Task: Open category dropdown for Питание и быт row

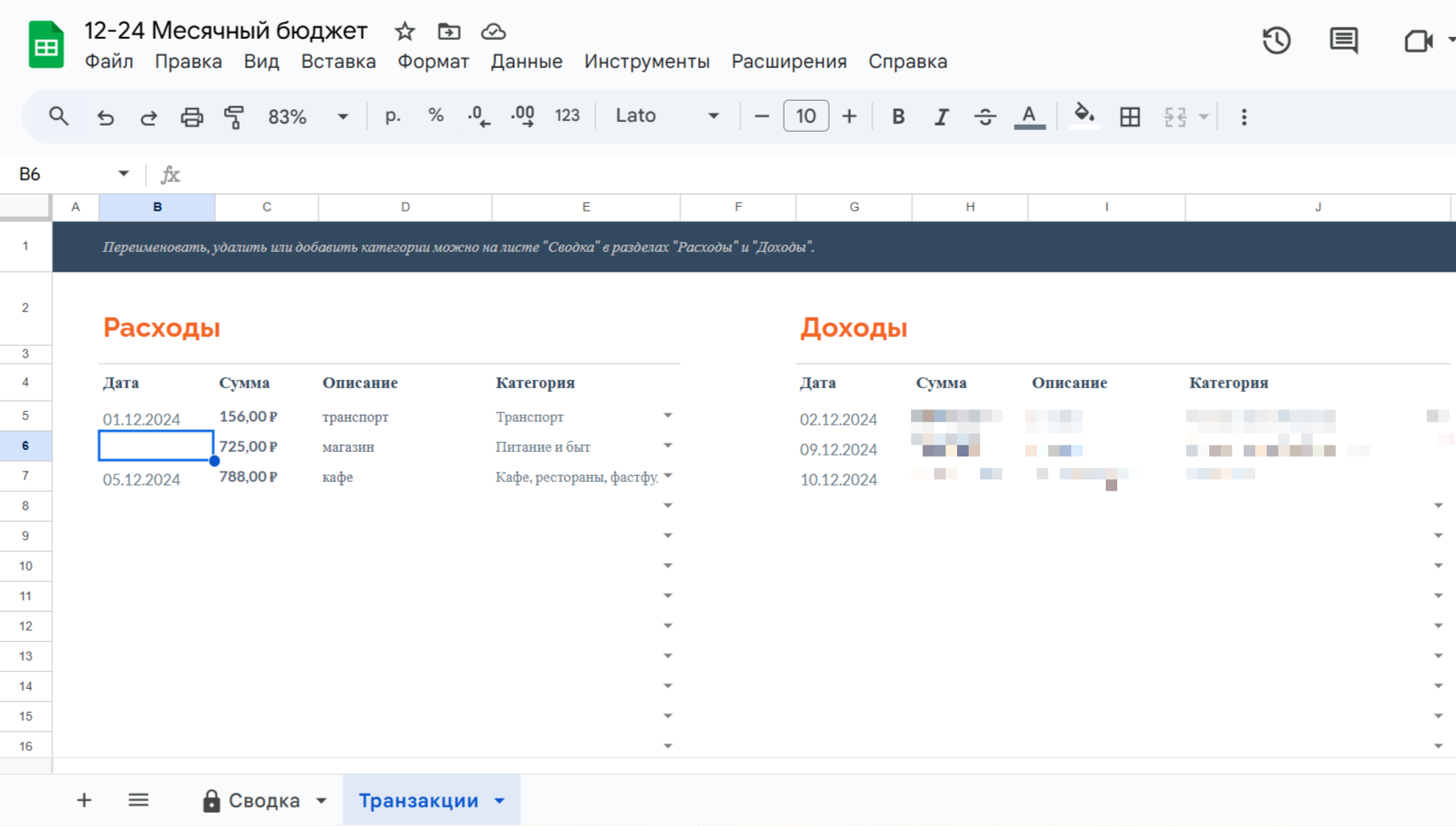Action: 668,446
